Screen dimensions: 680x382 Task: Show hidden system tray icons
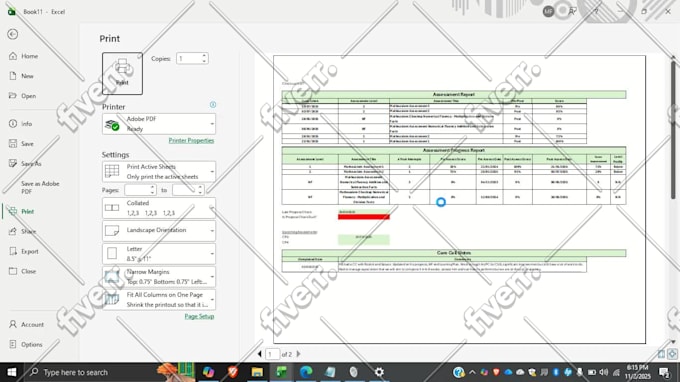[x=472, y=372]
